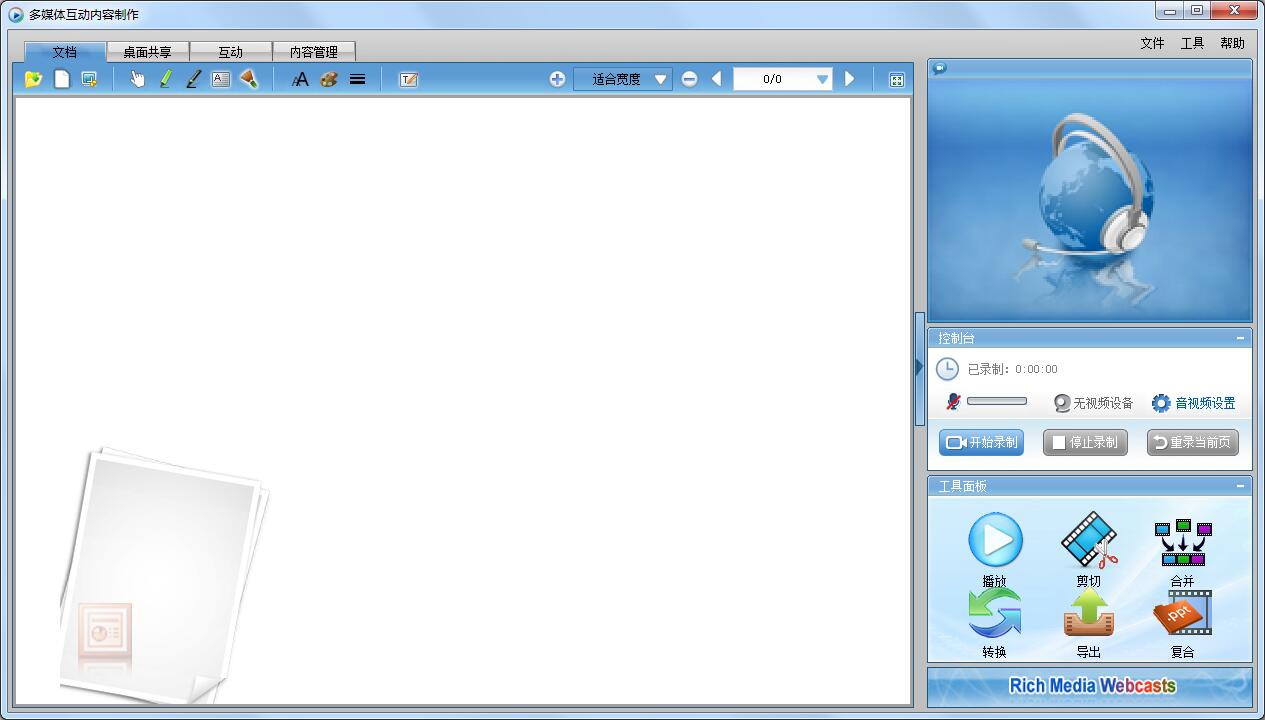Image resolution: width=1265 pixels, height=720 pixels.
Task: Open the 0/0 page number dropdown
Action: tap(822, 80)
